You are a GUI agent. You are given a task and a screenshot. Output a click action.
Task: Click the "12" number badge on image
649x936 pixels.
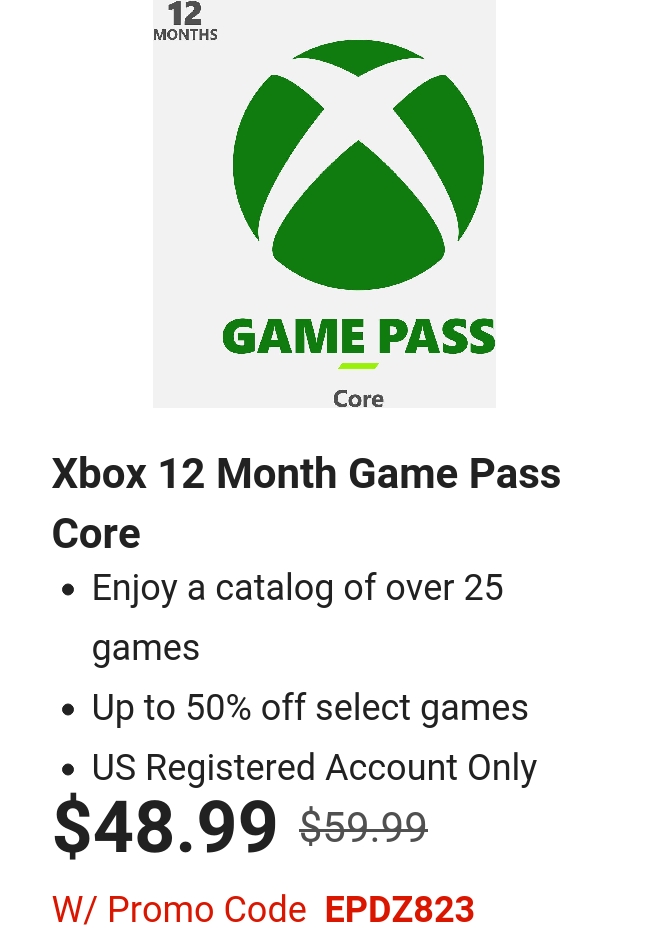[185, 14]
